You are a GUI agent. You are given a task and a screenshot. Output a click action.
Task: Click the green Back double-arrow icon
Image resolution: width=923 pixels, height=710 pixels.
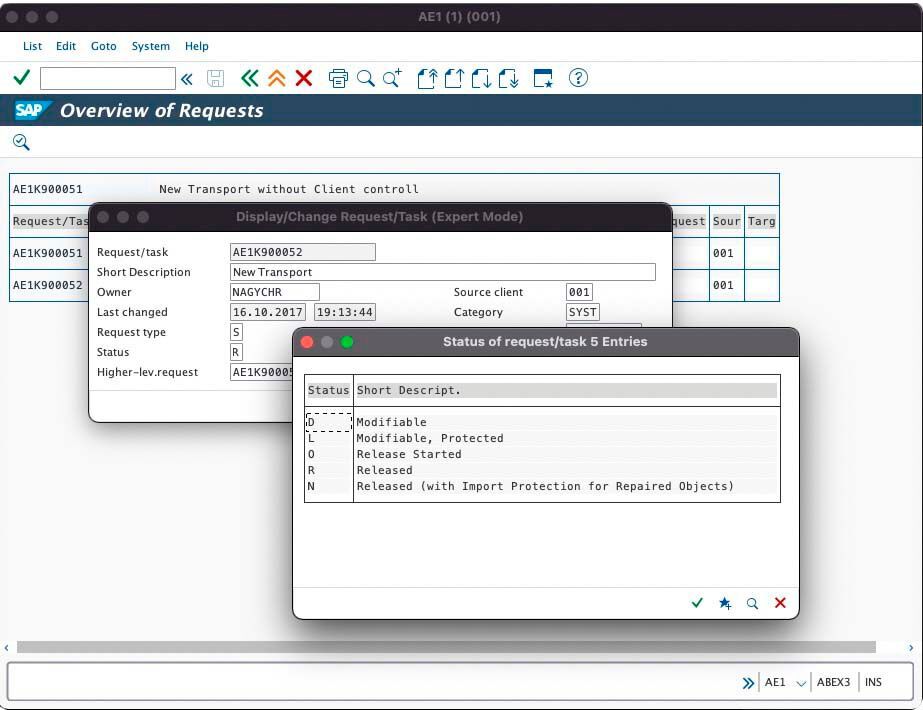[x=249, y=78]
